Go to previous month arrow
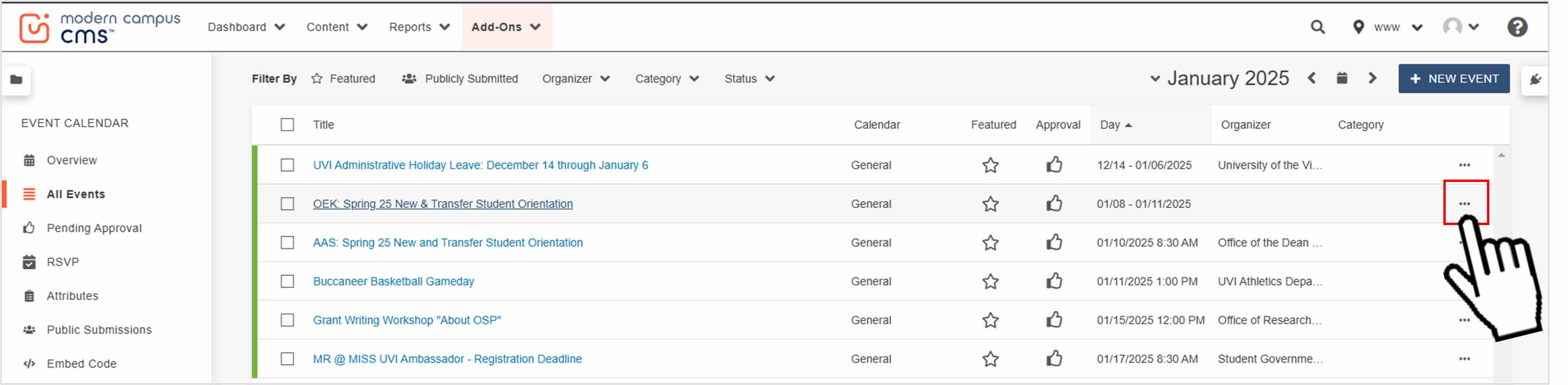Screen dimensions: 1568x385 click(x=1312, y=78)
